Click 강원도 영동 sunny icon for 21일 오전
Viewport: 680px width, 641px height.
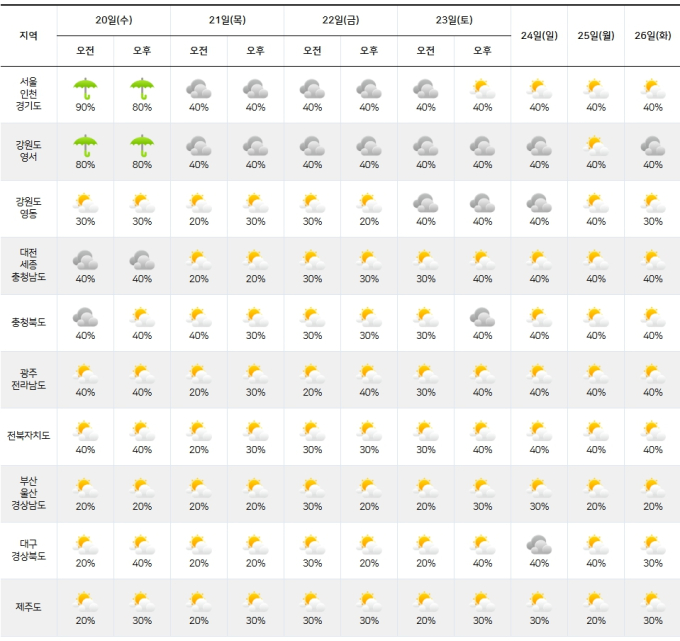(x=199, y=203)
